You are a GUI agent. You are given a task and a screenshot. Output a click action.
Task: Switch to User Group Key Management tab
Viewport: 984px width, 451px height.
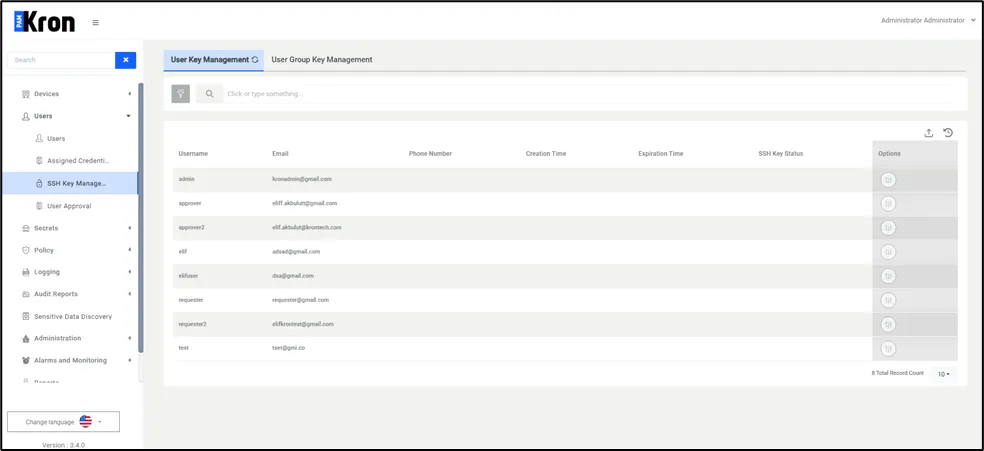322,60
